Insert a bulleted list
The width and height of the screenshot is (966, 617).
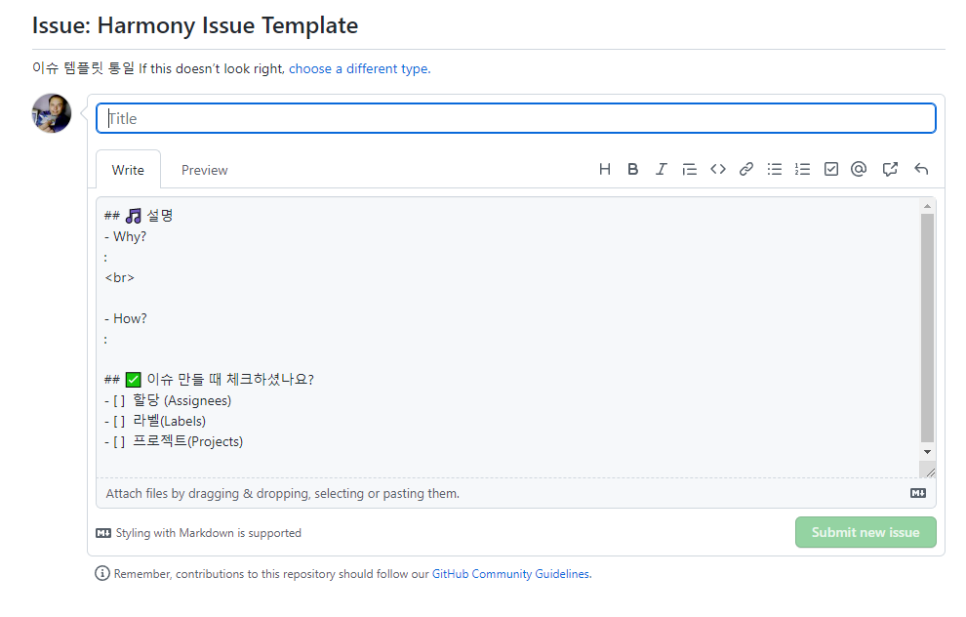[774, 169]
